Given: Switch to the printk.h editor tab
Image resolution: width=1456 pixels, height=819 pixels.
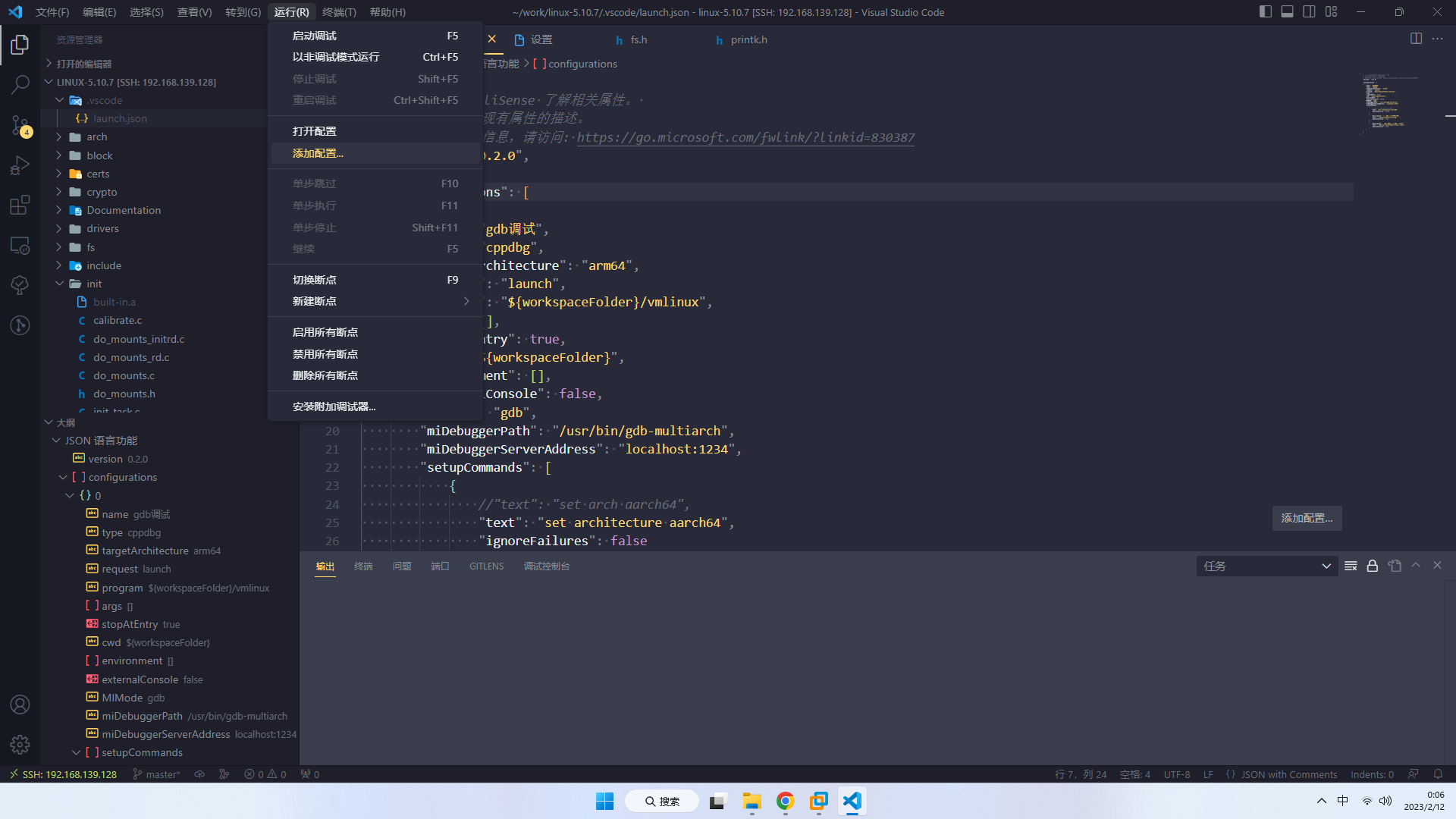Looking at the screenshot, I should pyautogui.click(x=748, y=39).
